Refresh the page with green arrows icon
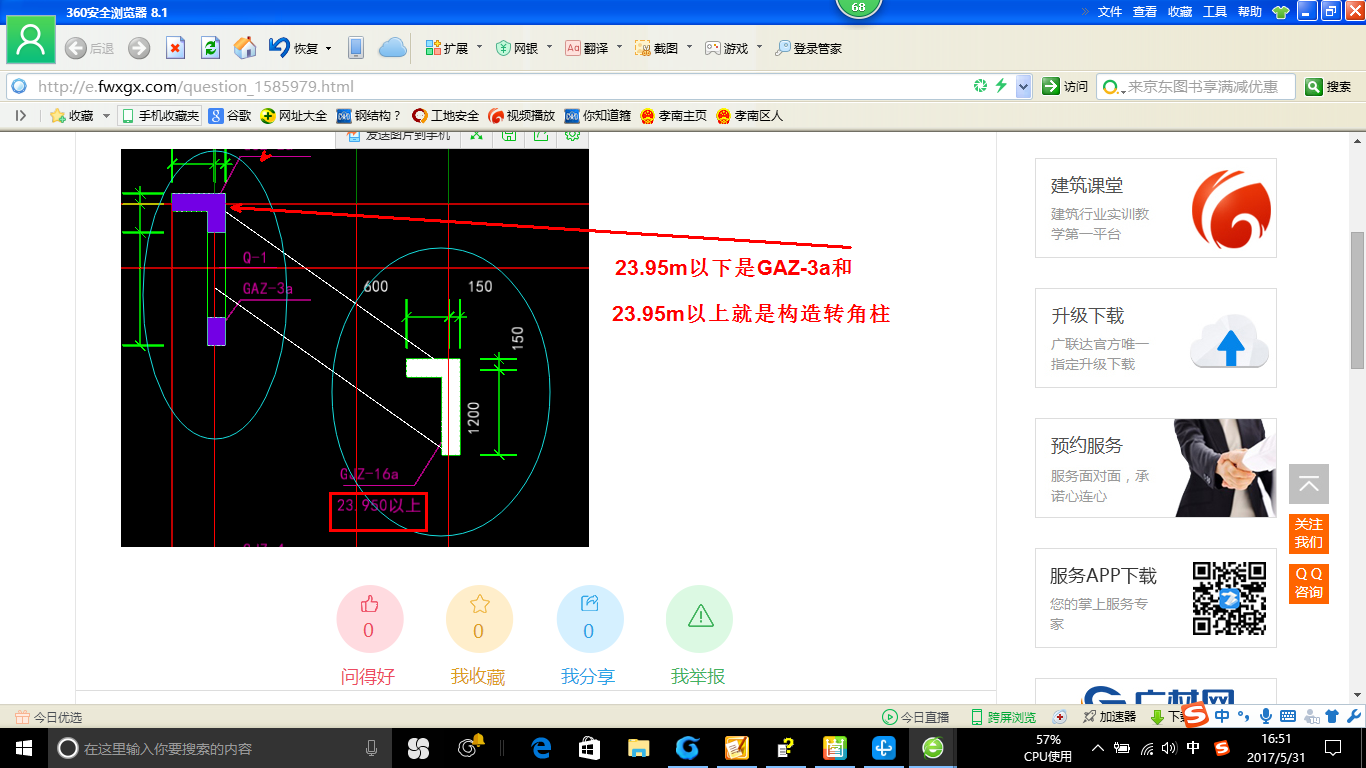 tap(210, 48)
